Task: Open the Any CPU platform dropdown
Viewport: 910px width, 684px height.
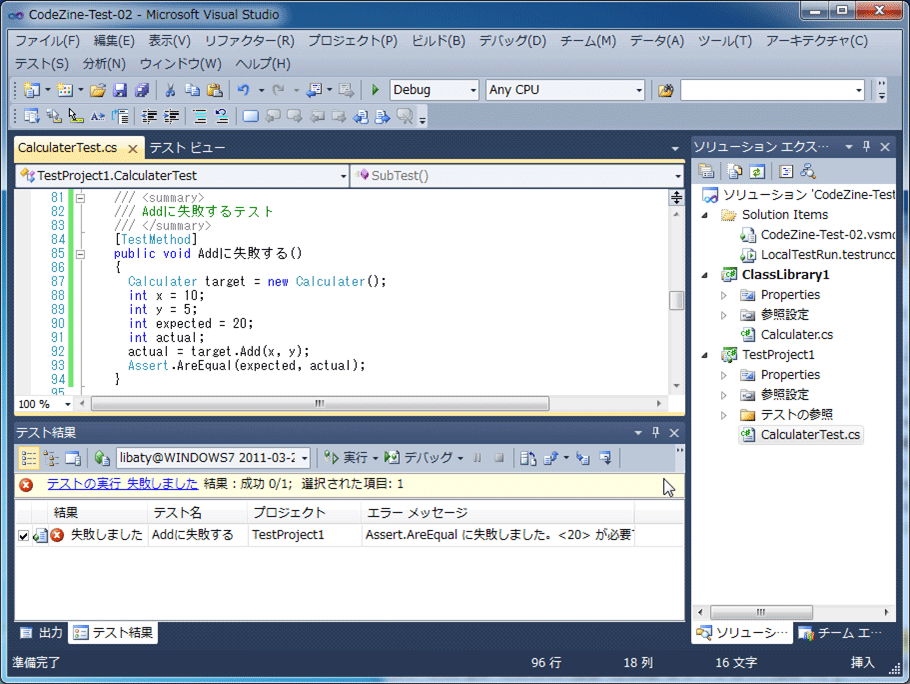Action: pyautogui.click(x=638, y=89)
